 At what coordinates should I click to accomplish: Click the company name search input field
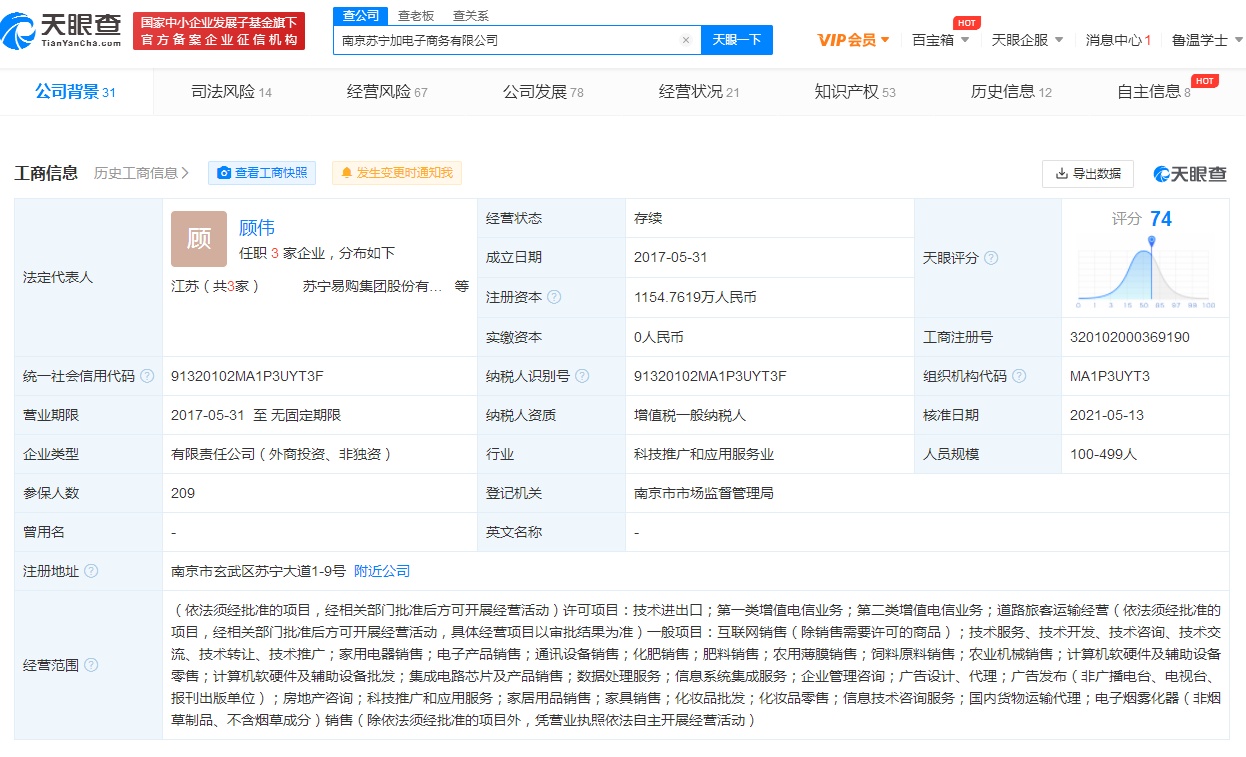pos(508,40)
